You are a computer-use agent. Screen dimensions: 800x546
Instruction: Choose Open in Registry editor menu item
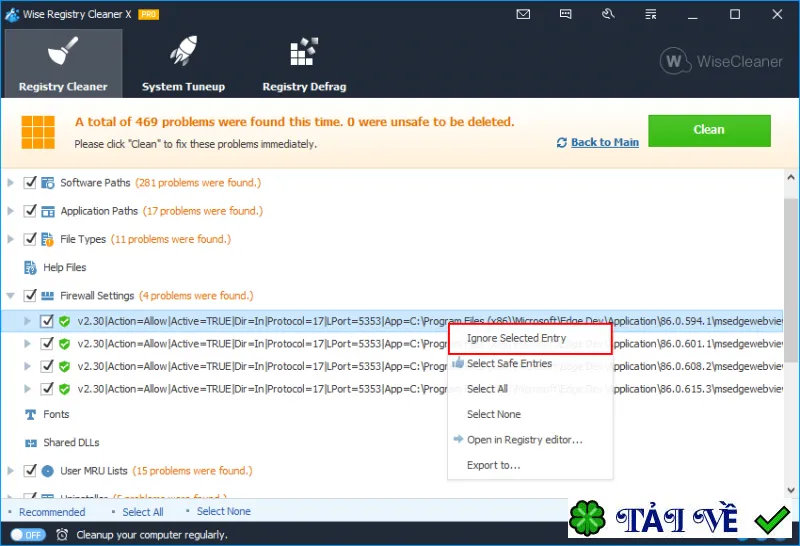click(x=530, y=440)
